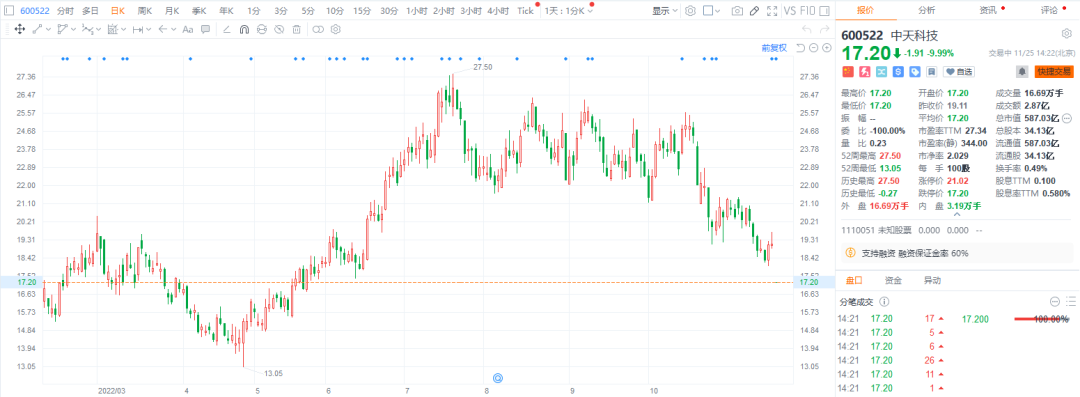Switch to 周K weekly chart
This screenshot has height=397, width=1080.
click(145, 11)
